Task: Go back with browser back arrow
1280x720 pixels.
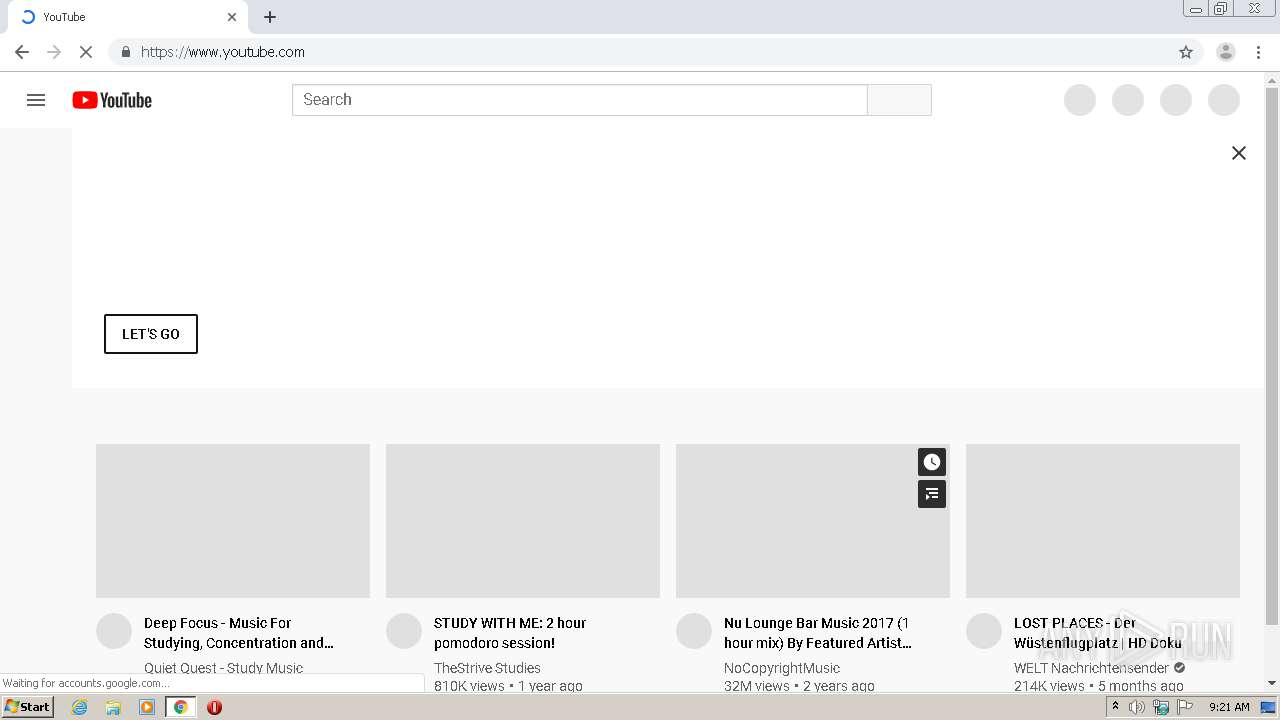Action: (x=22, y=52)
